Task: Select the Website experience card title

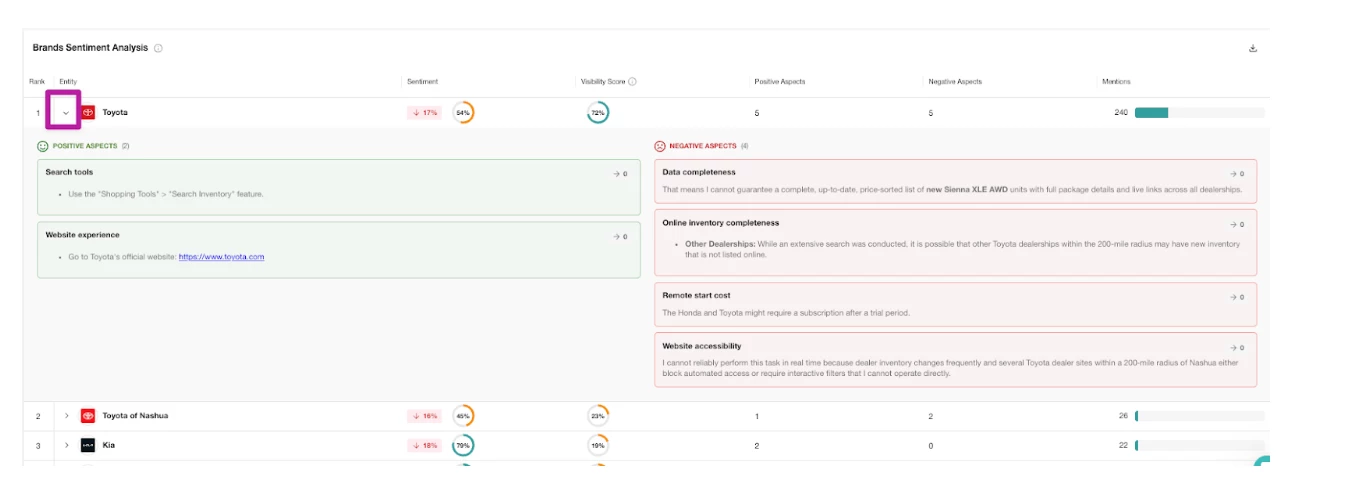Action: pos(82,235)
